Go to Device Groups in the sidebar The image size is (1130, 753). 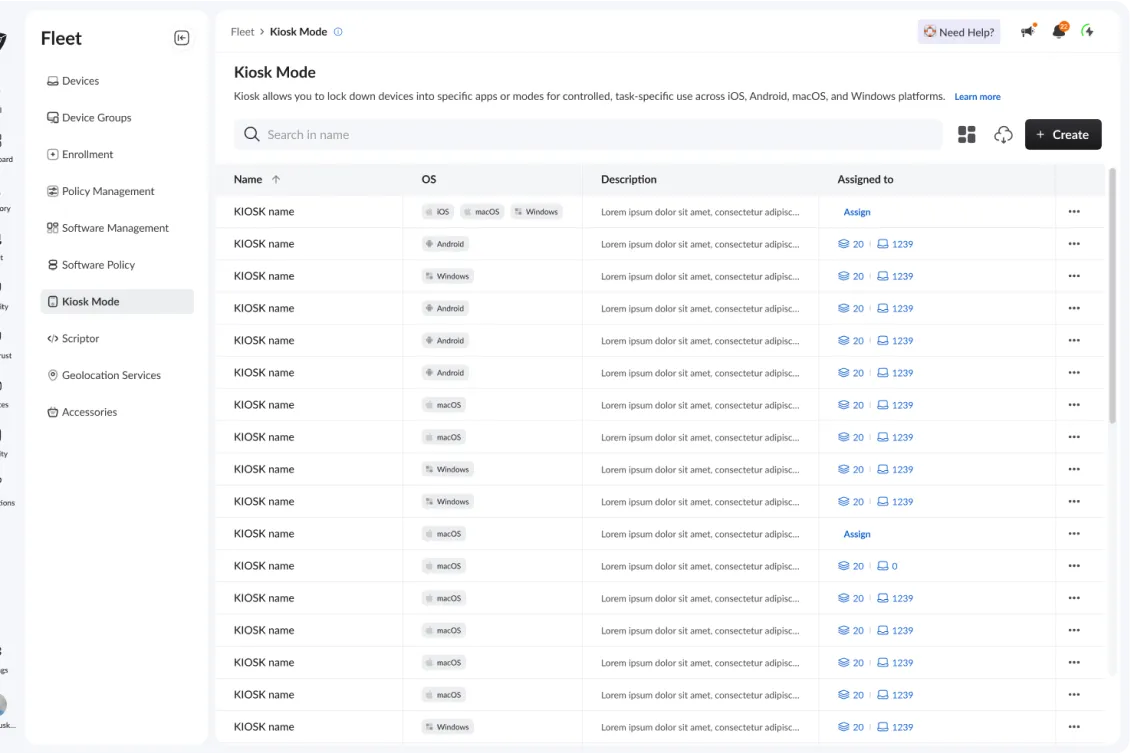click(97, 117)
